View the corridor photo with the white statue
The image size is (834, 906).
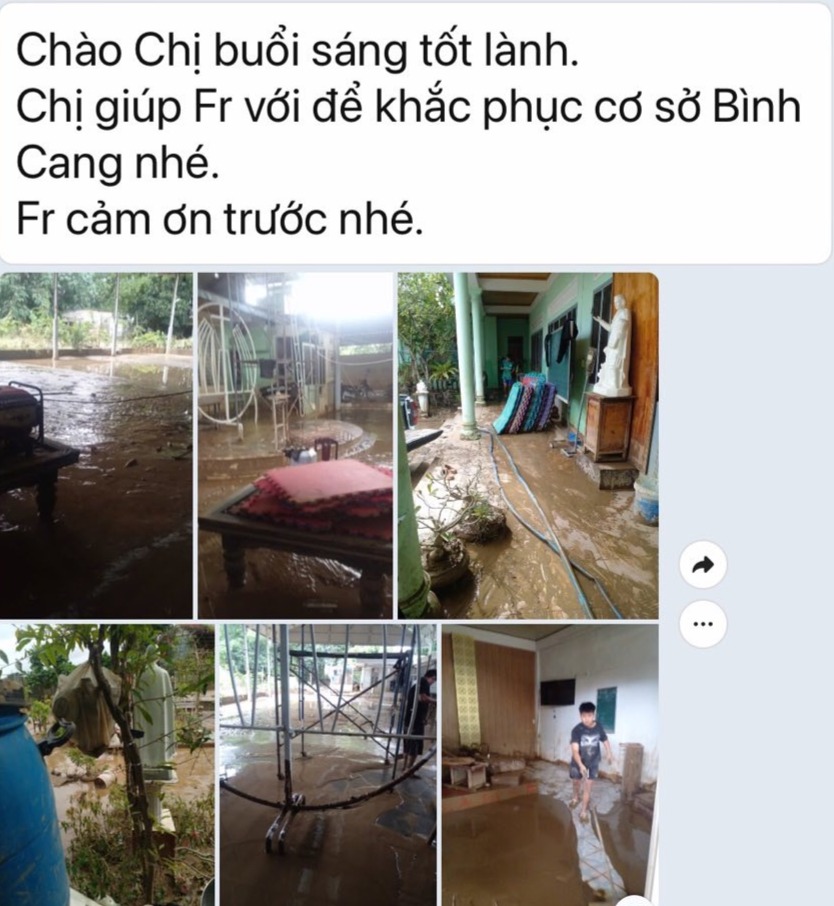(x=528, y=445)
